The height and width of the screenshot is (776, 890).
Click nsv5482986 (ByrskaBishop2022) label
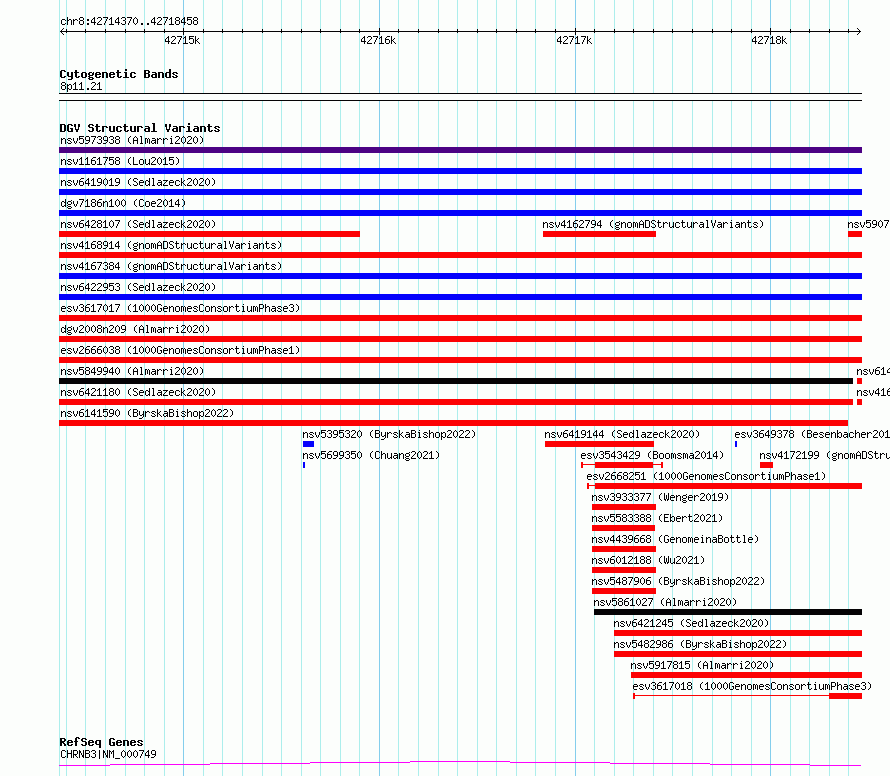[700, 644]
